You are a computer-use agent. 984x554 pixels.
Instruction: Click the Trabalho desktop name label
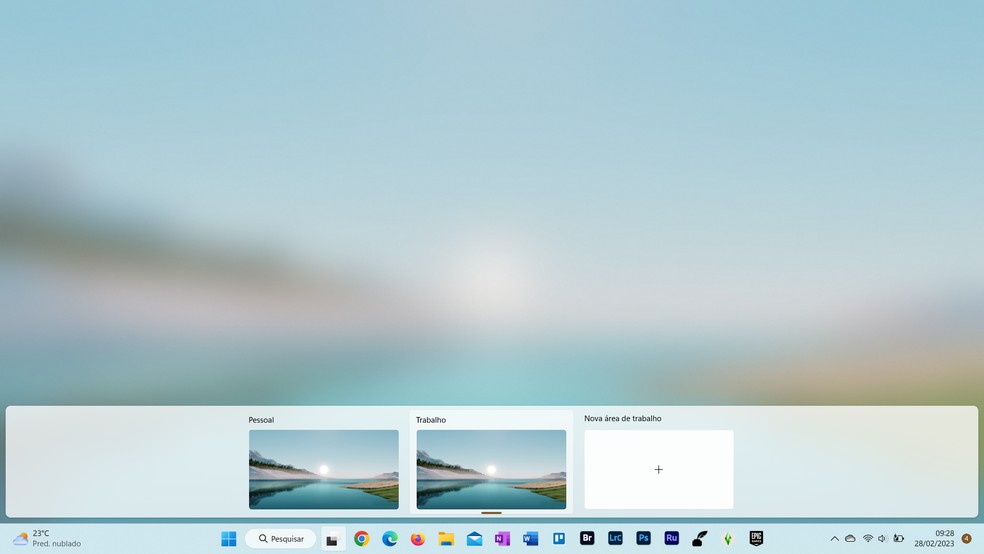(x=431, y=420)
